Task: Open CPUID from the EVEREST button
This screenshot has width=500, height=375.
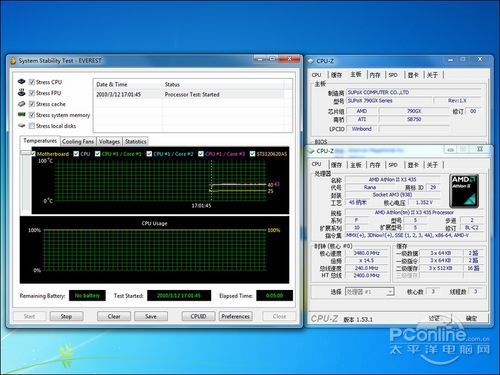Action: click(198, 316)
